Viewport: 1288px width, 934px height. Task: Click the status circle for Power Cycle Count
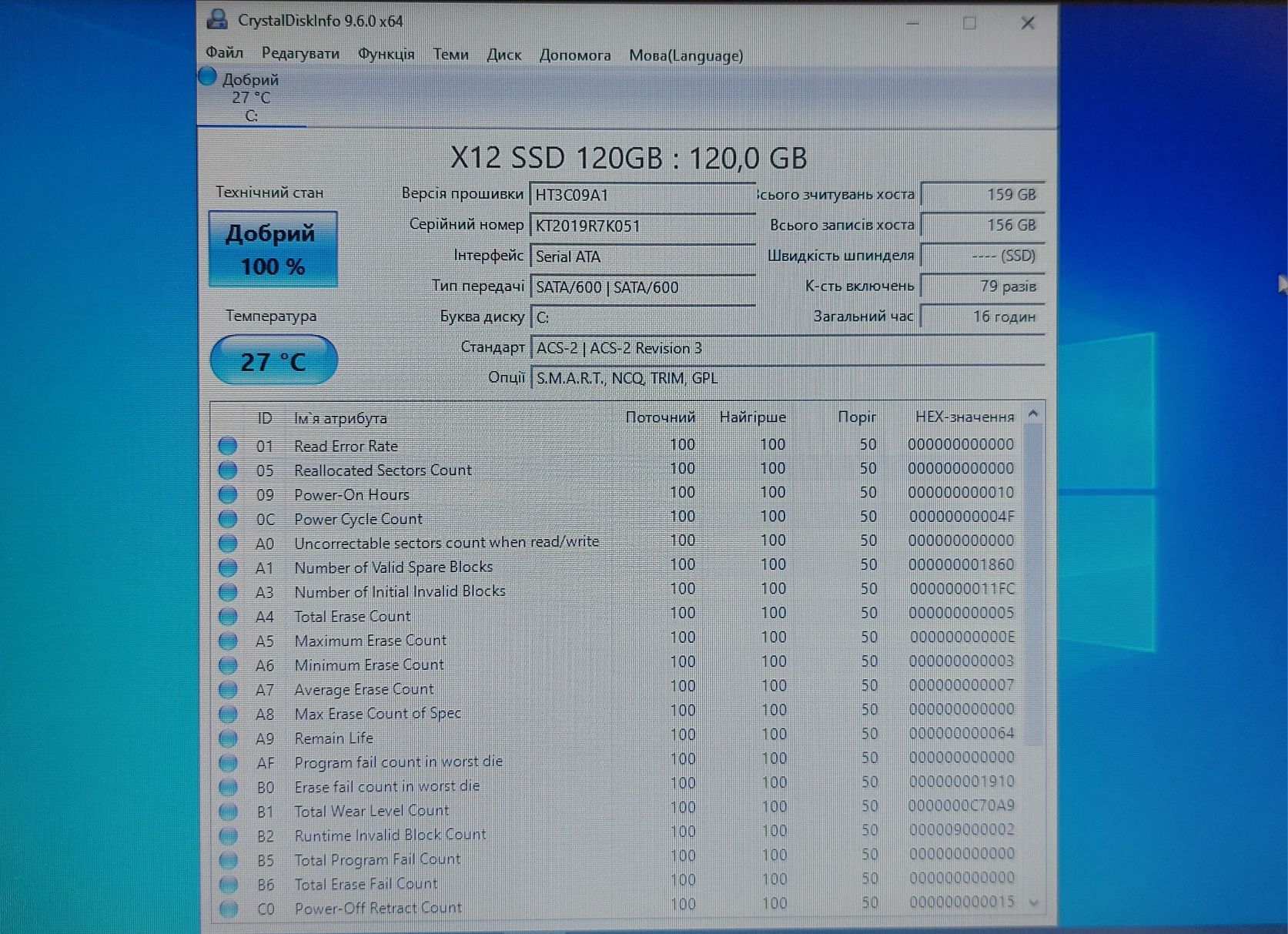pos(227,519)
